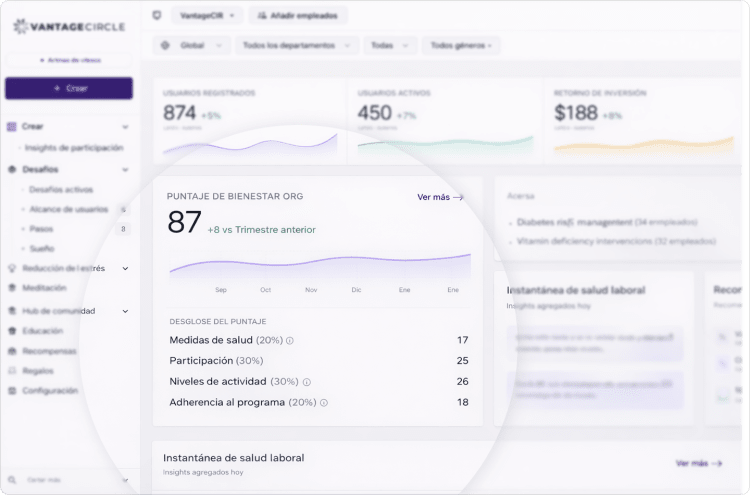The height and width of the screenshot is (495, 750).
Task: Open the Global region filter
Action: (192, 45)
